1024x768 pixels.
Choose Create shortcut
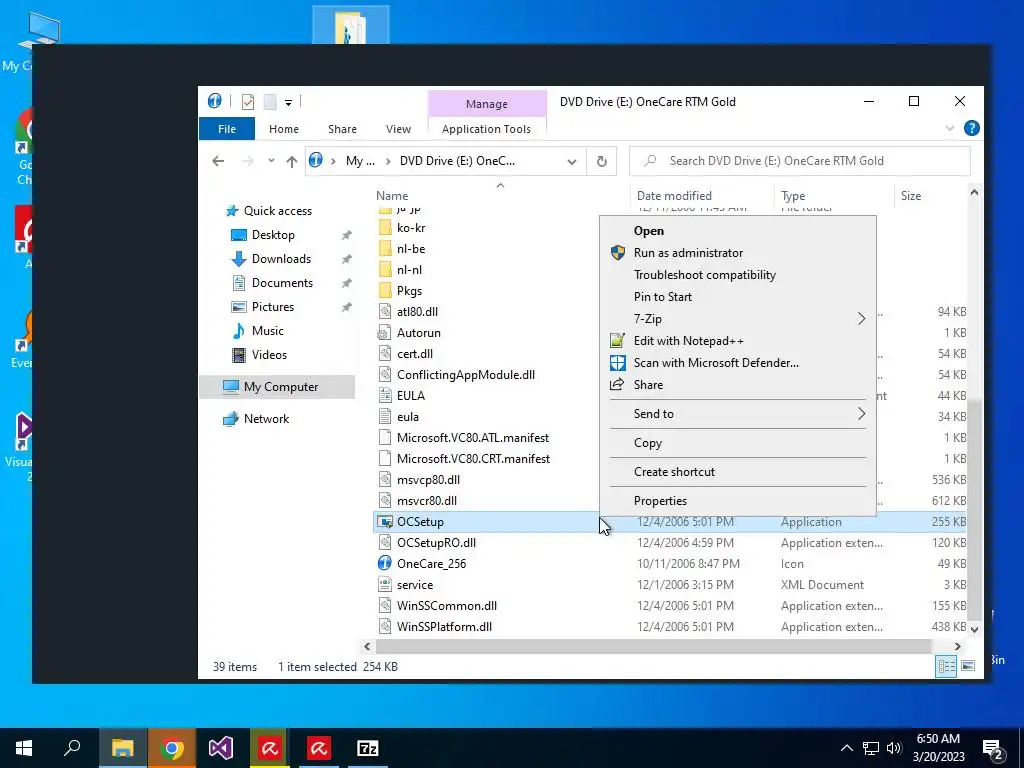pos(737,472)
